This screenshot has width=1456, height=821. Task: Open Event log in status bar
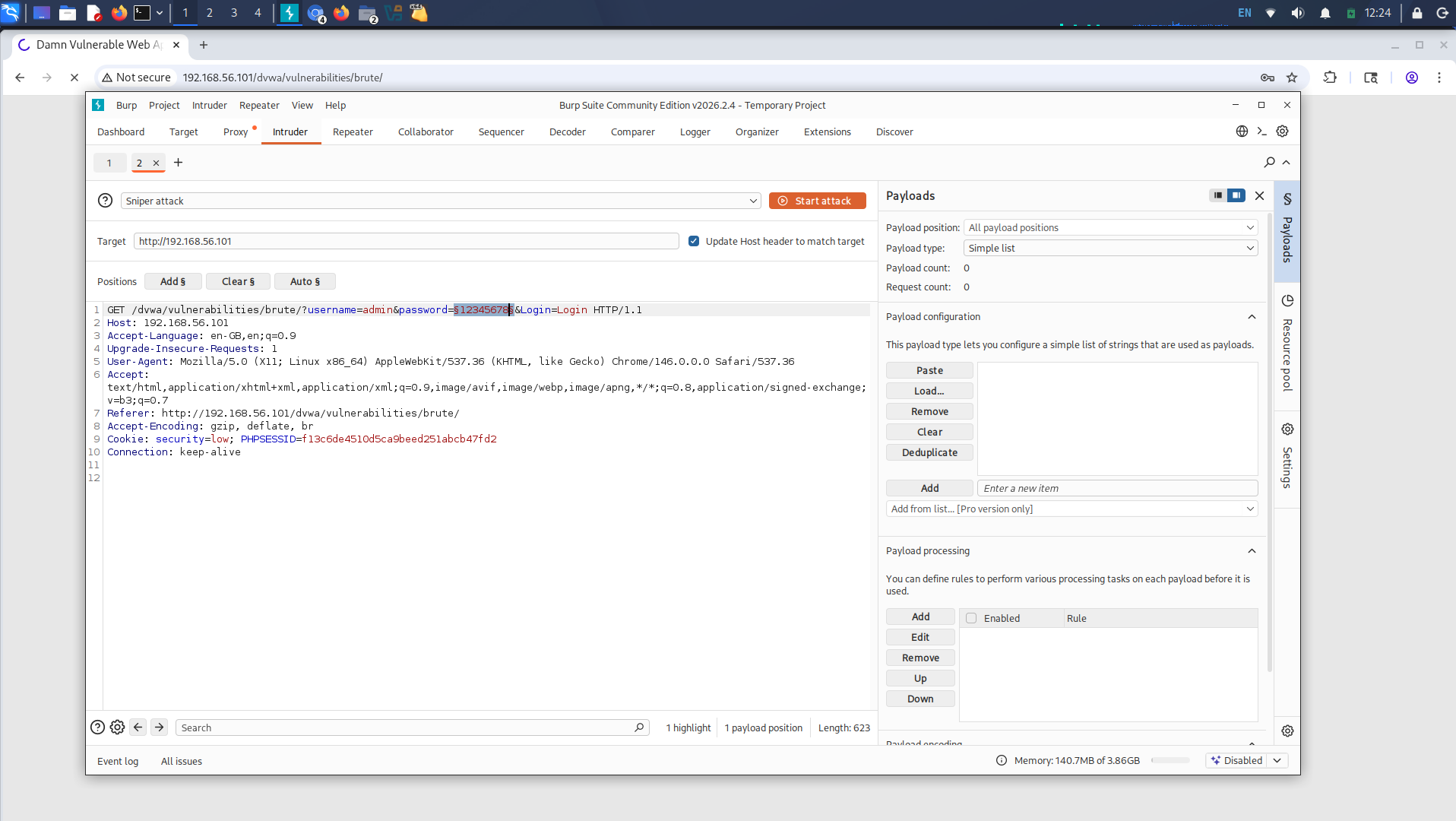(x=118, y=761)
